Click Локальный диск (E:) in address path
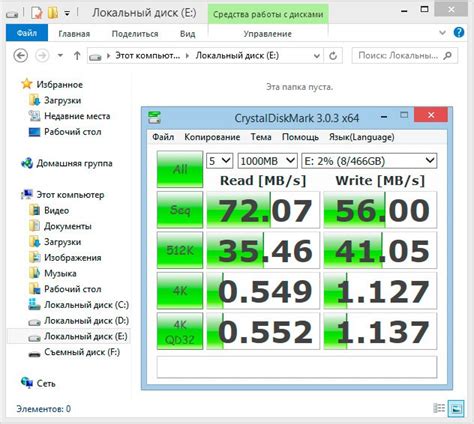The image size is (474, 424). pos(237,55)
